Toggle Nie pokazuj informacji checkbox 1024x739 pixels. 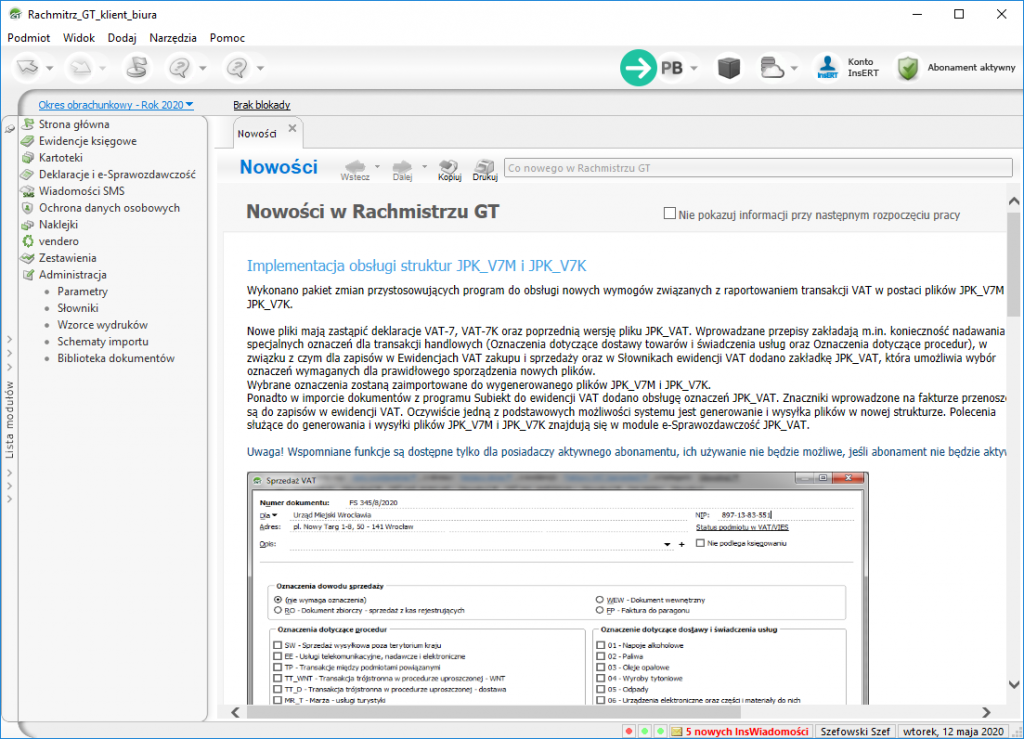(x=669, y=213)
